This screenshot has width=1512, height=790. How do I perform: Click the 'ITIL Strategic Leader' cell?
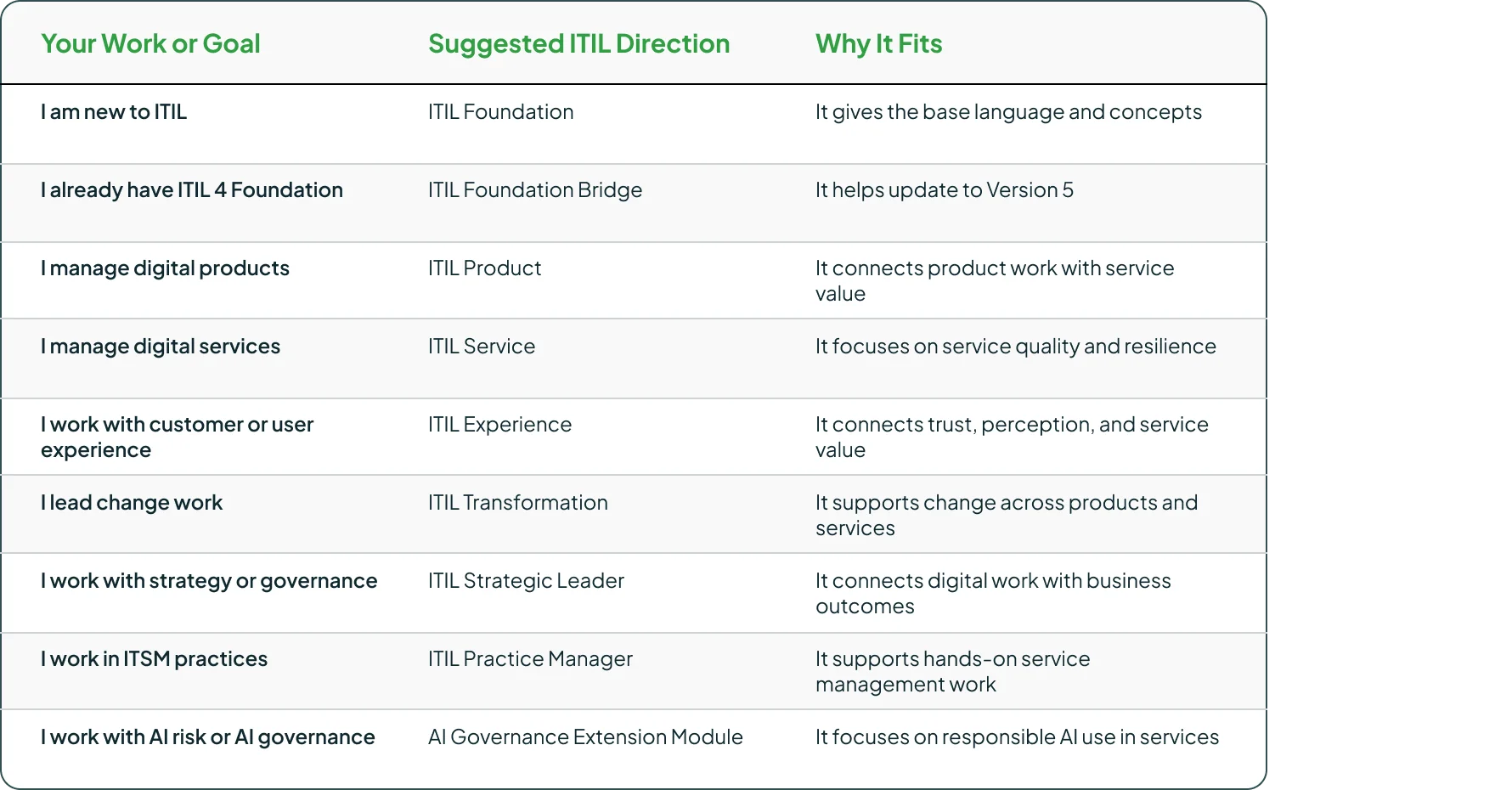[x=526, y=580]
